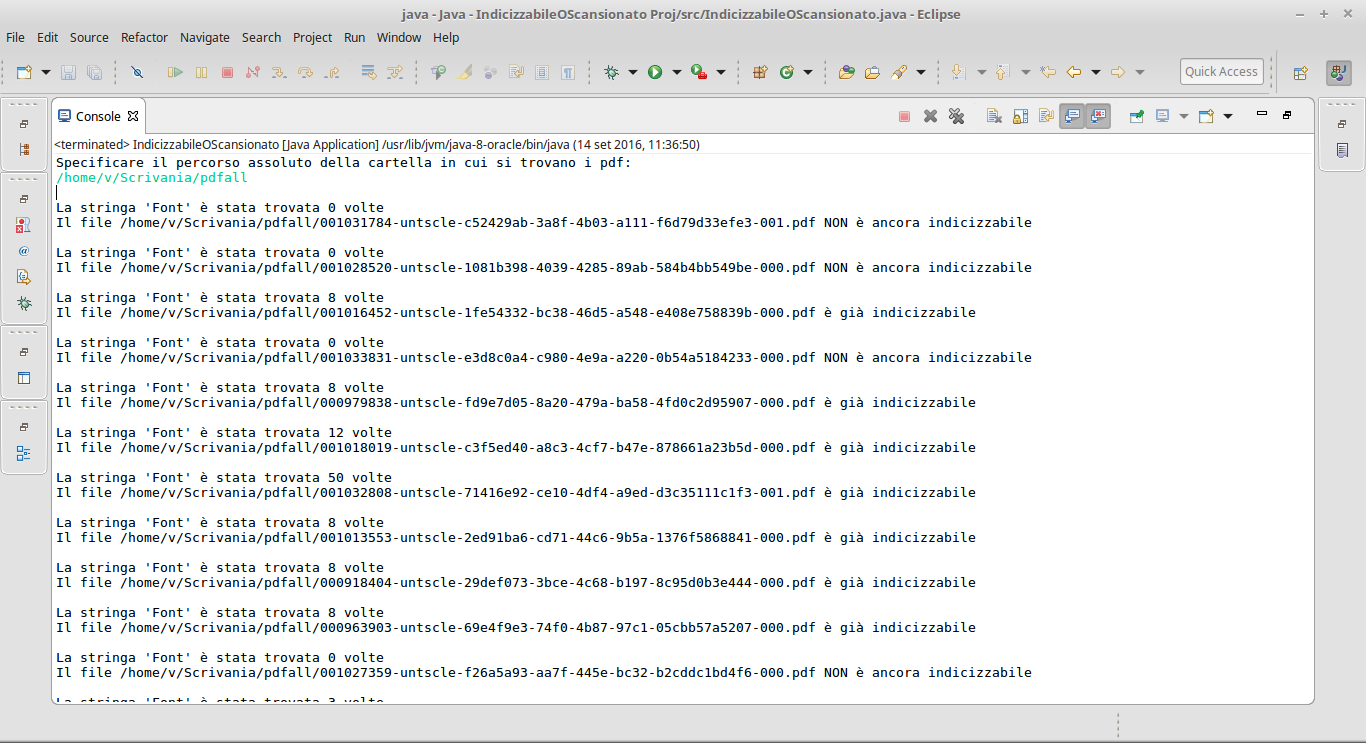
Task: Click the Back navigation arrow
Action: pos(1074,72)
